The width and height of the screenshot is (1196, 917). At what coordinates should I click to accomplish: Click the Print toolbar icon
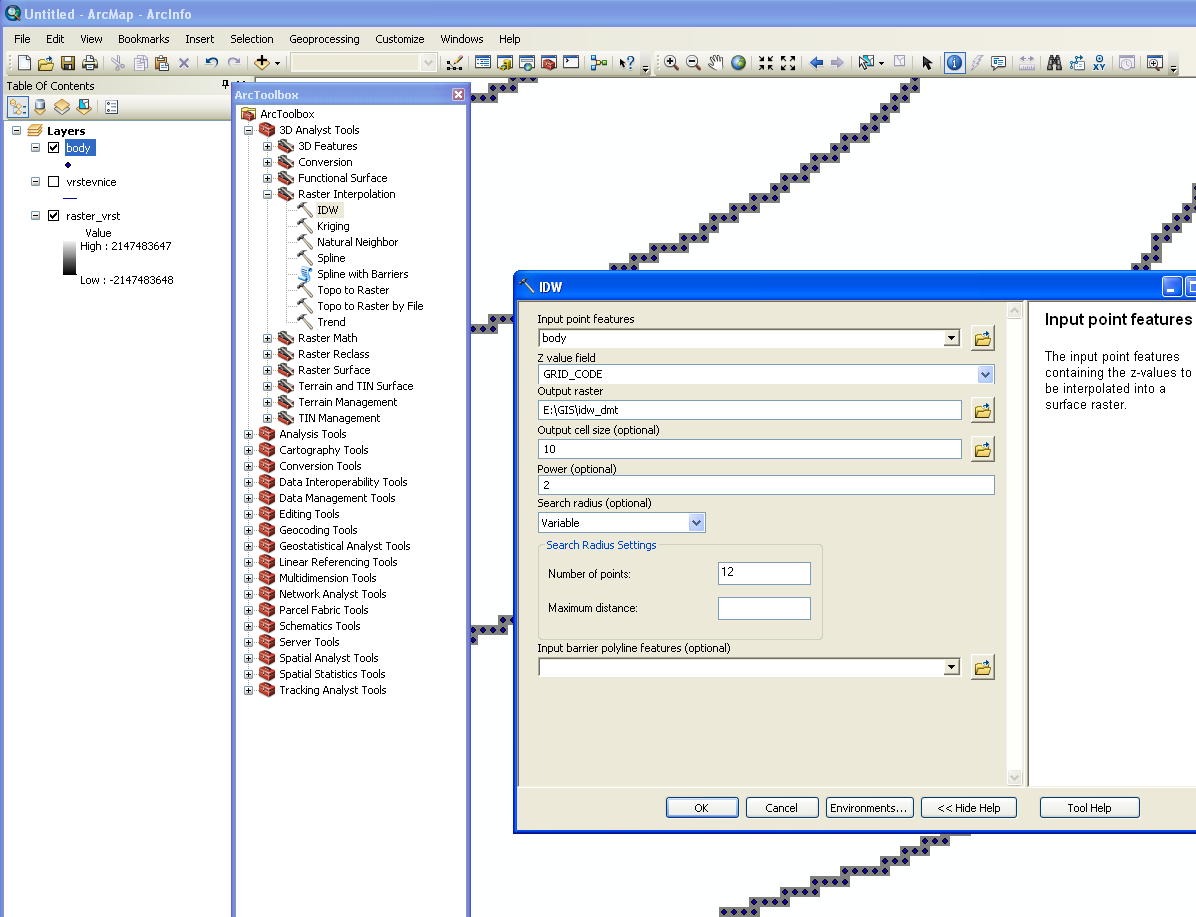point(90,63)
